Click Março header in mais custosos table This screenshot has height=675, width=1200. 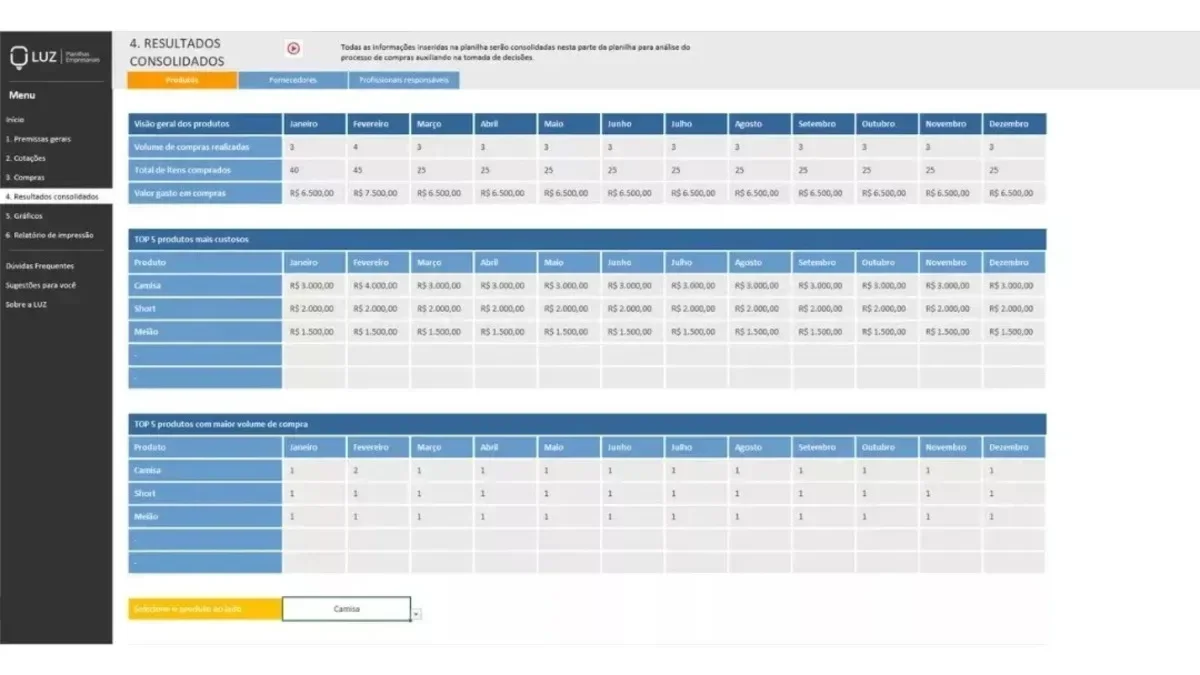(441, 262)
